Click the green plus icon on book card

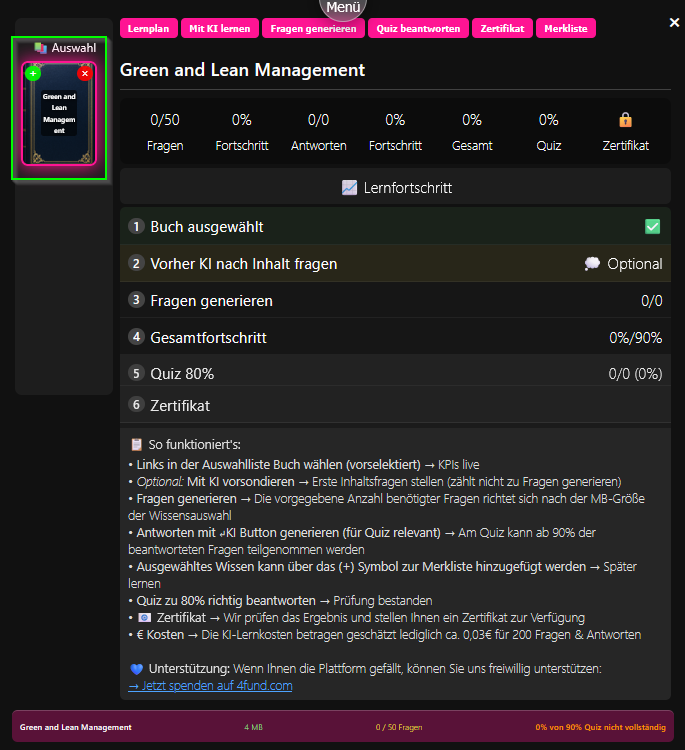tap(33, 74)
